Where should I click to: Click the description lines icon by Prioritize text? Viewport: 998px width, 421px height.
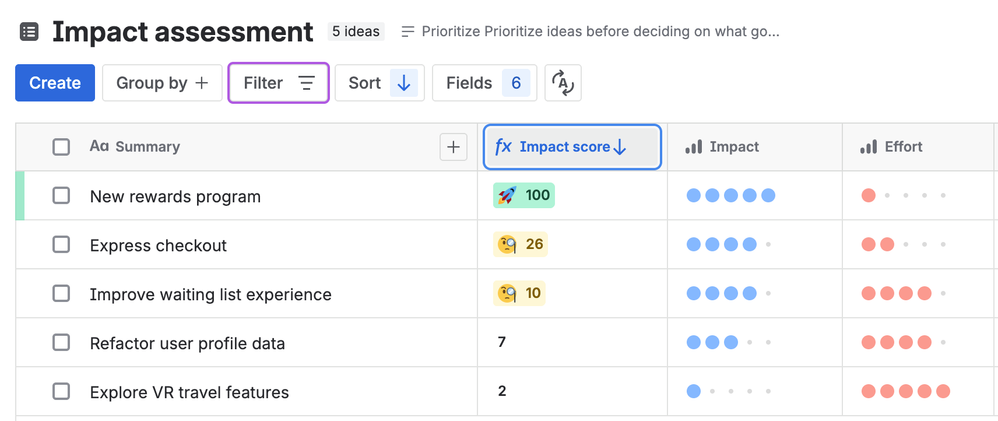tap(407, 32)
